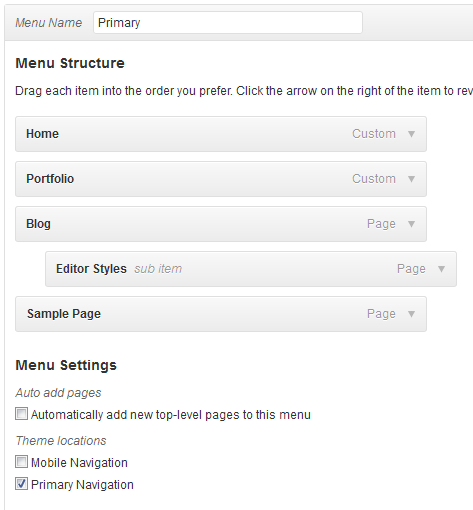Screen dimensions: 473x510
Task: Expand the Editor Styles sub item arrow
Action: 441,269
